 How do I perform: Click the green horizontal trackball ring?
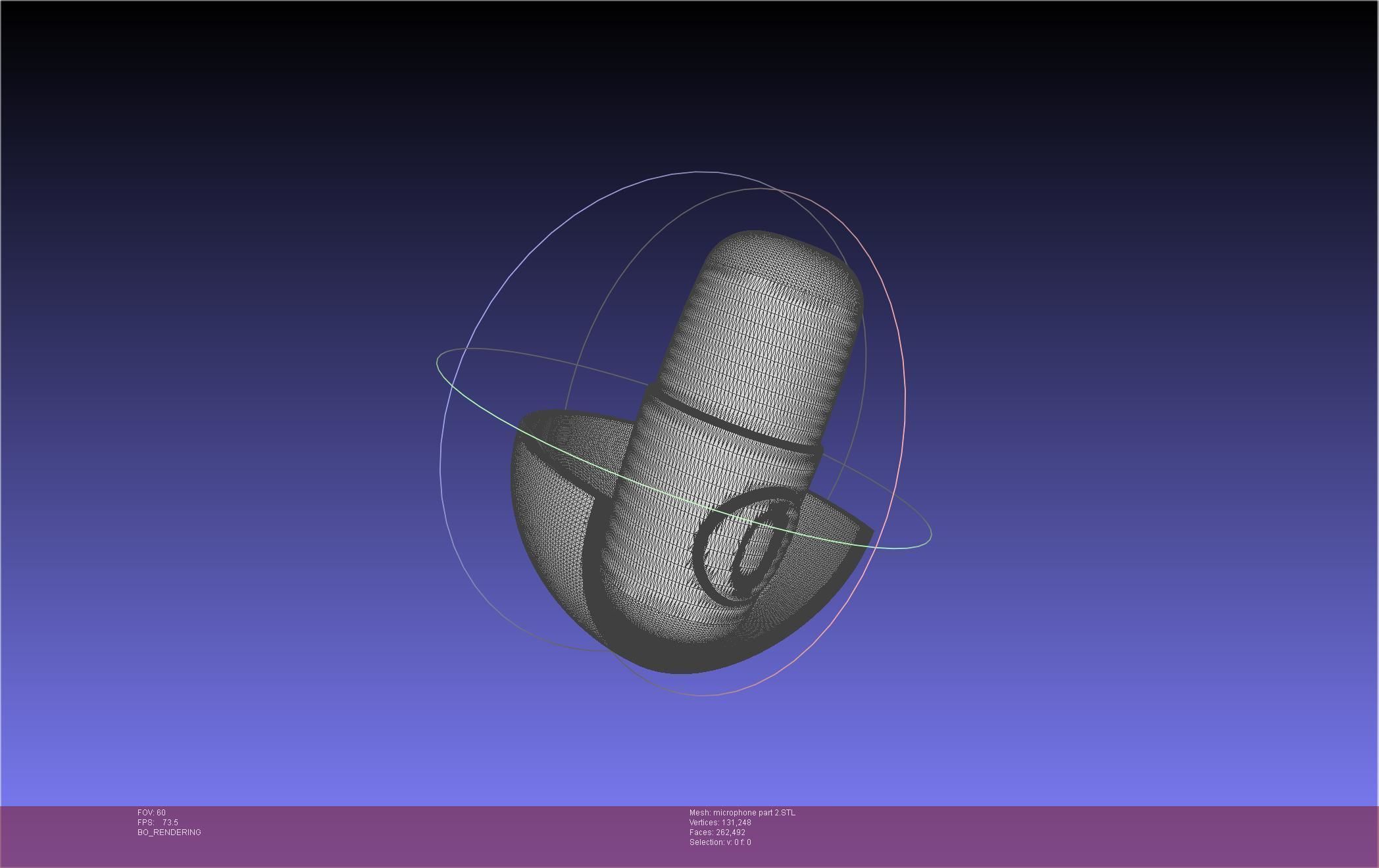click(684, 448)
